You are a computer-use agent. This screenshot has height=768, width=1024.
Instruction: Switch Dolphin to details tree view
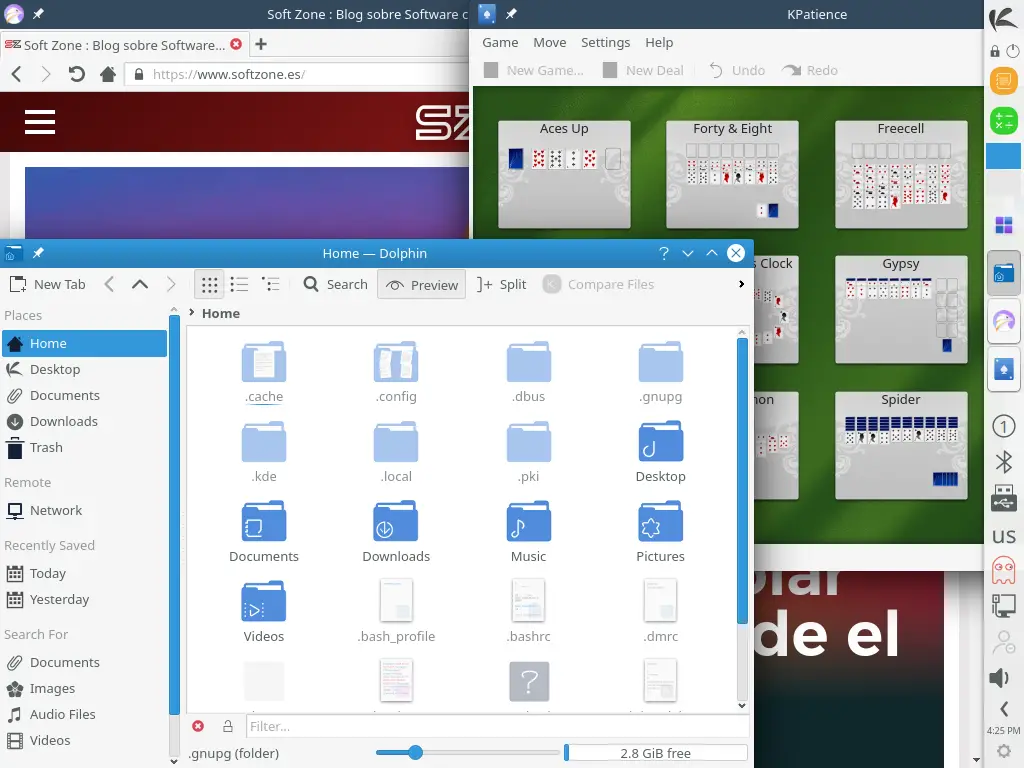(x=270, y=285)
